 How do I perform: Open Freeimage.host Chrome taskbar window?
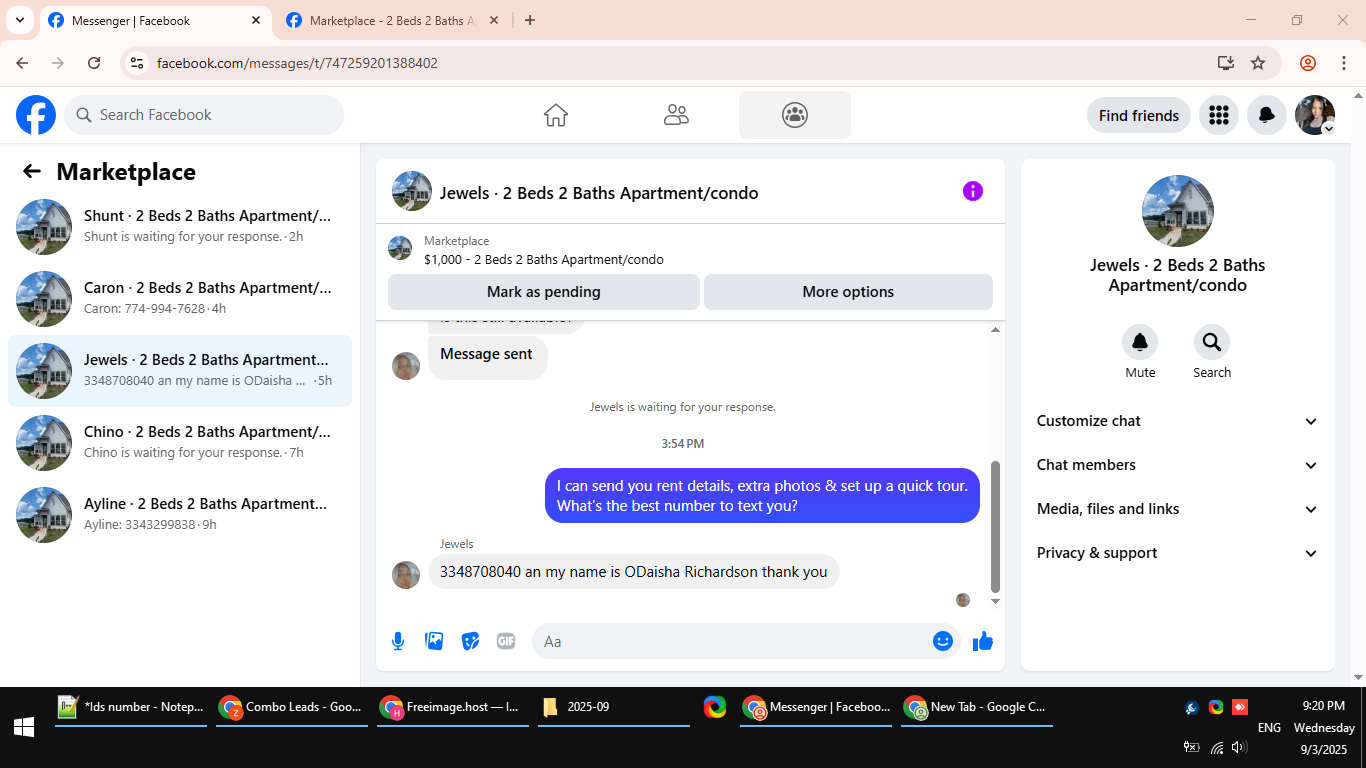tap(453, 707)
